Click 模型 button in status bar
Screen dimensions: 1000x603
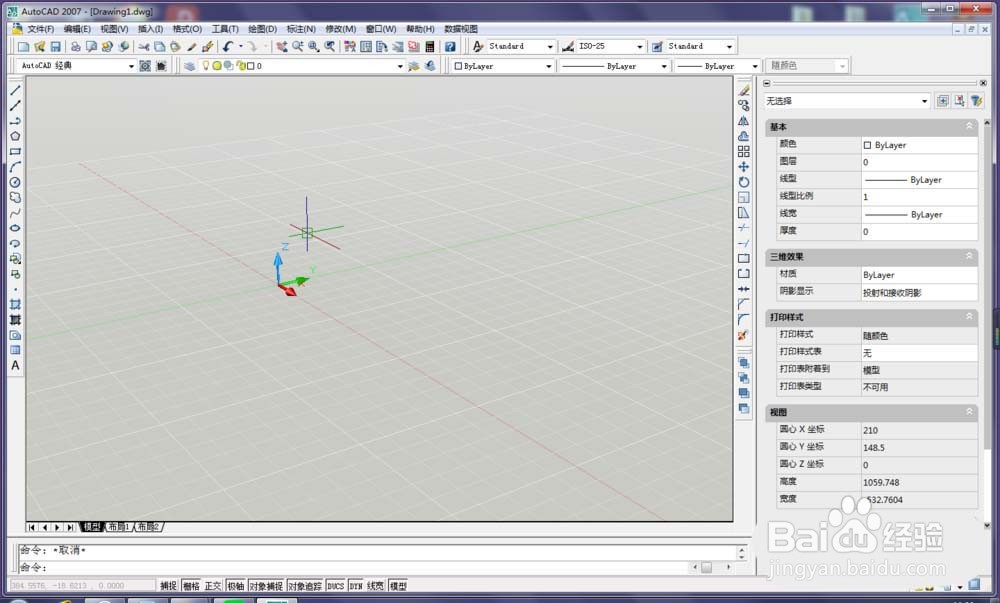tap(398, 586)
